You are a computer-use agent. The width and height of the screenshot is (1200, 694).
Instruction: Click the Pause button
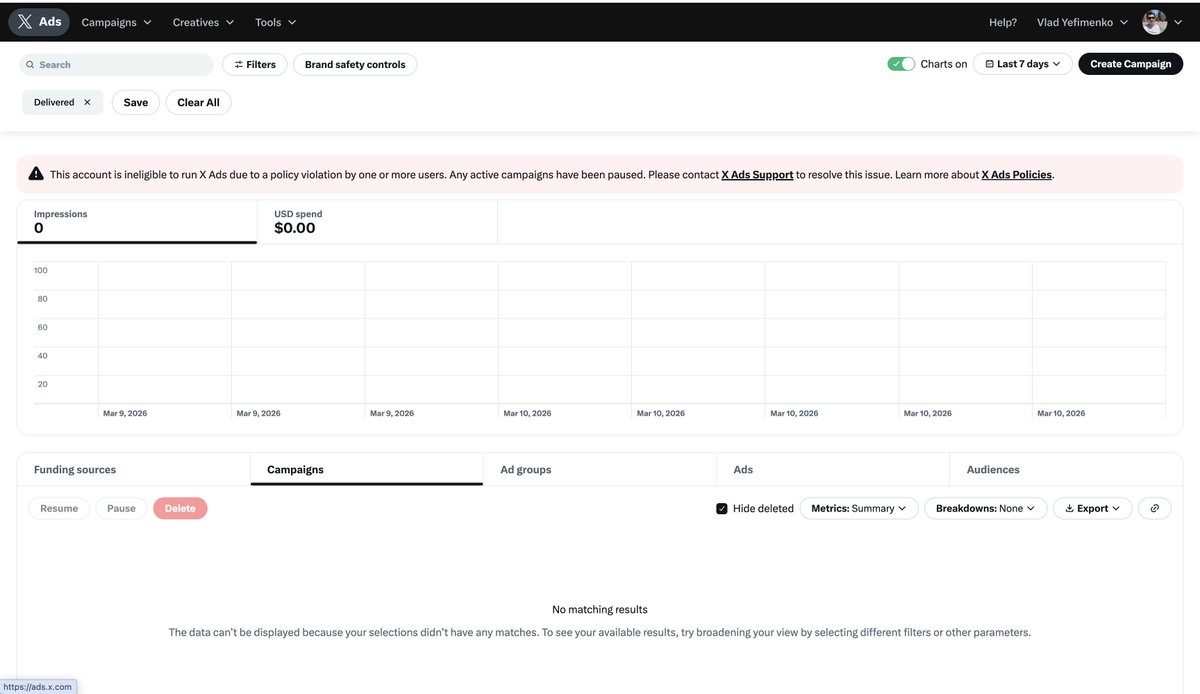(x=121, y=508)
